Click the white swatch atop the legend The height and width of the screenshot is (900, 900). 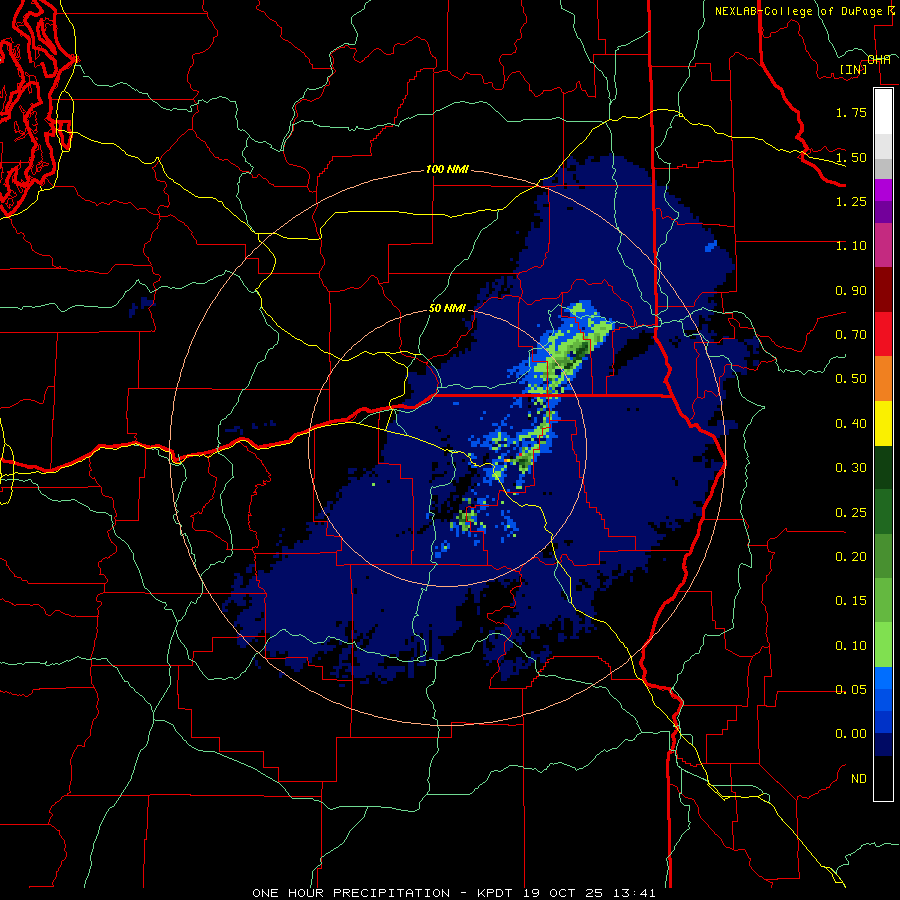(x=883, y=111)
